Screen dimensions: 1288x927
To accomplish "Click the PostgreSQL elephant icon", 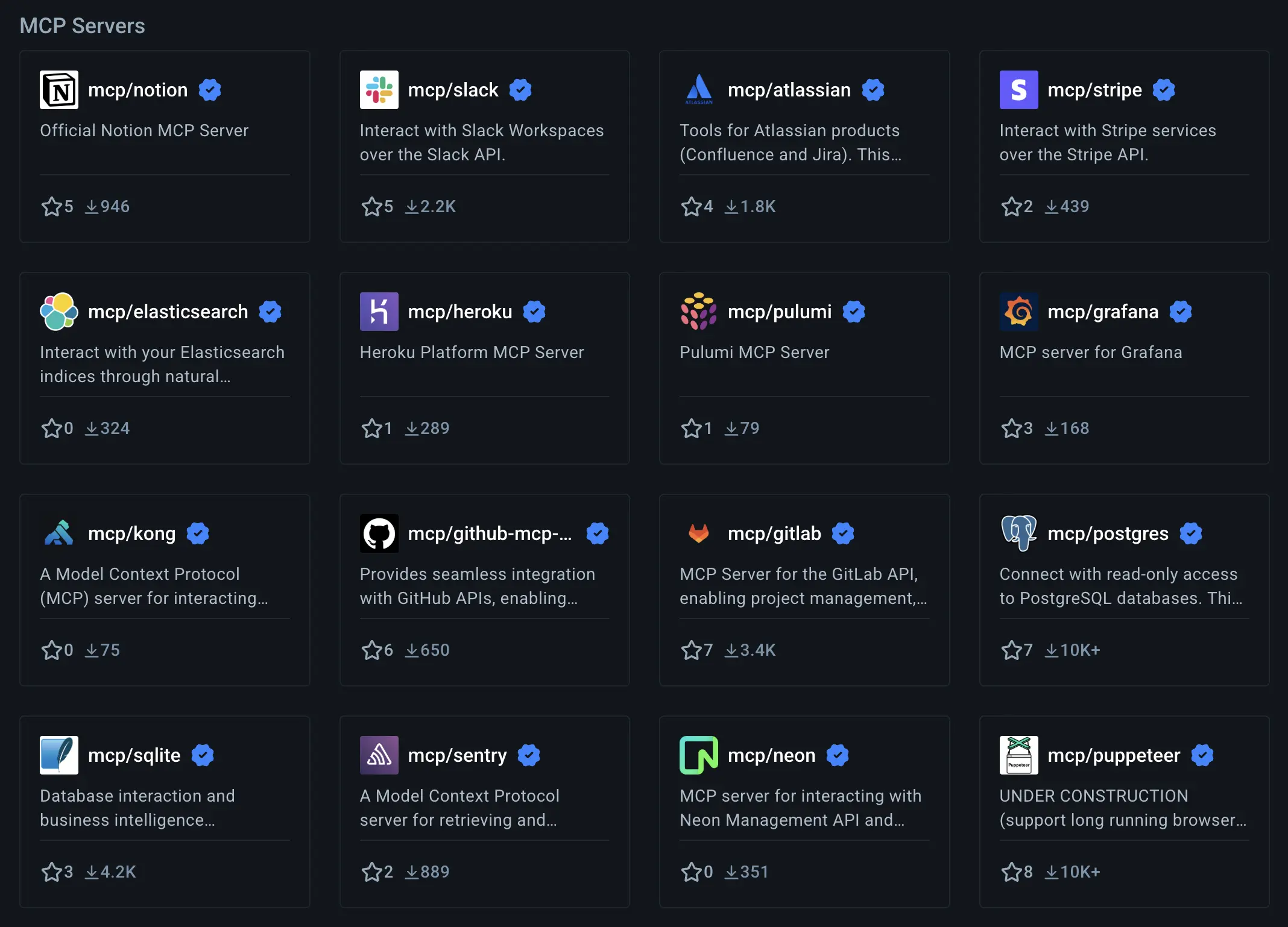I will tap(1018, 533).
